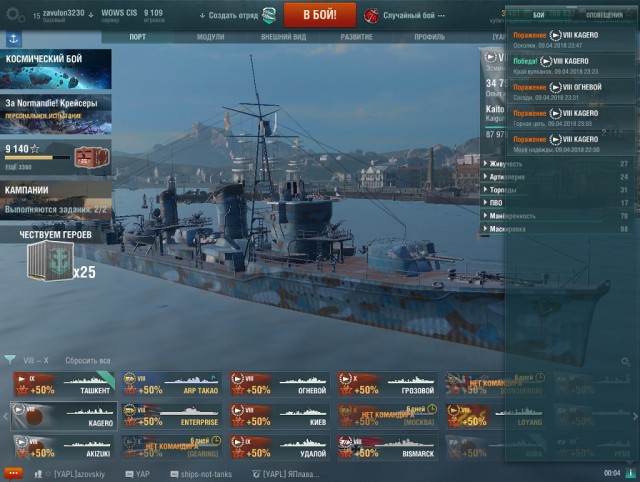Open the КАМПАНИИ panel

pyautogui.click(x=56, y=200)
